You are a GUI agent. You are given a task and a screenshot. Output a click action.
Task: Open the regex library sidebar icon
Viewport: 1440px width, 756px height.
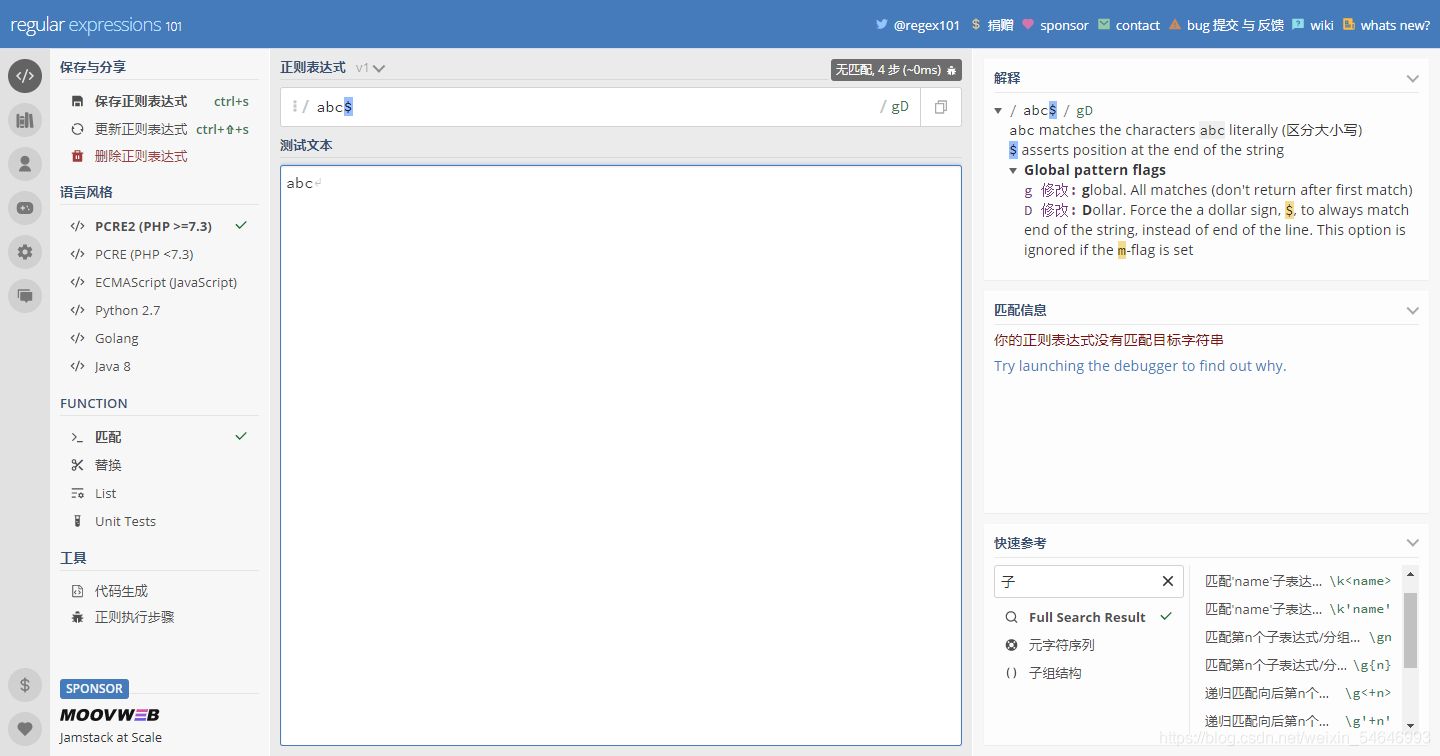(25, 120)
